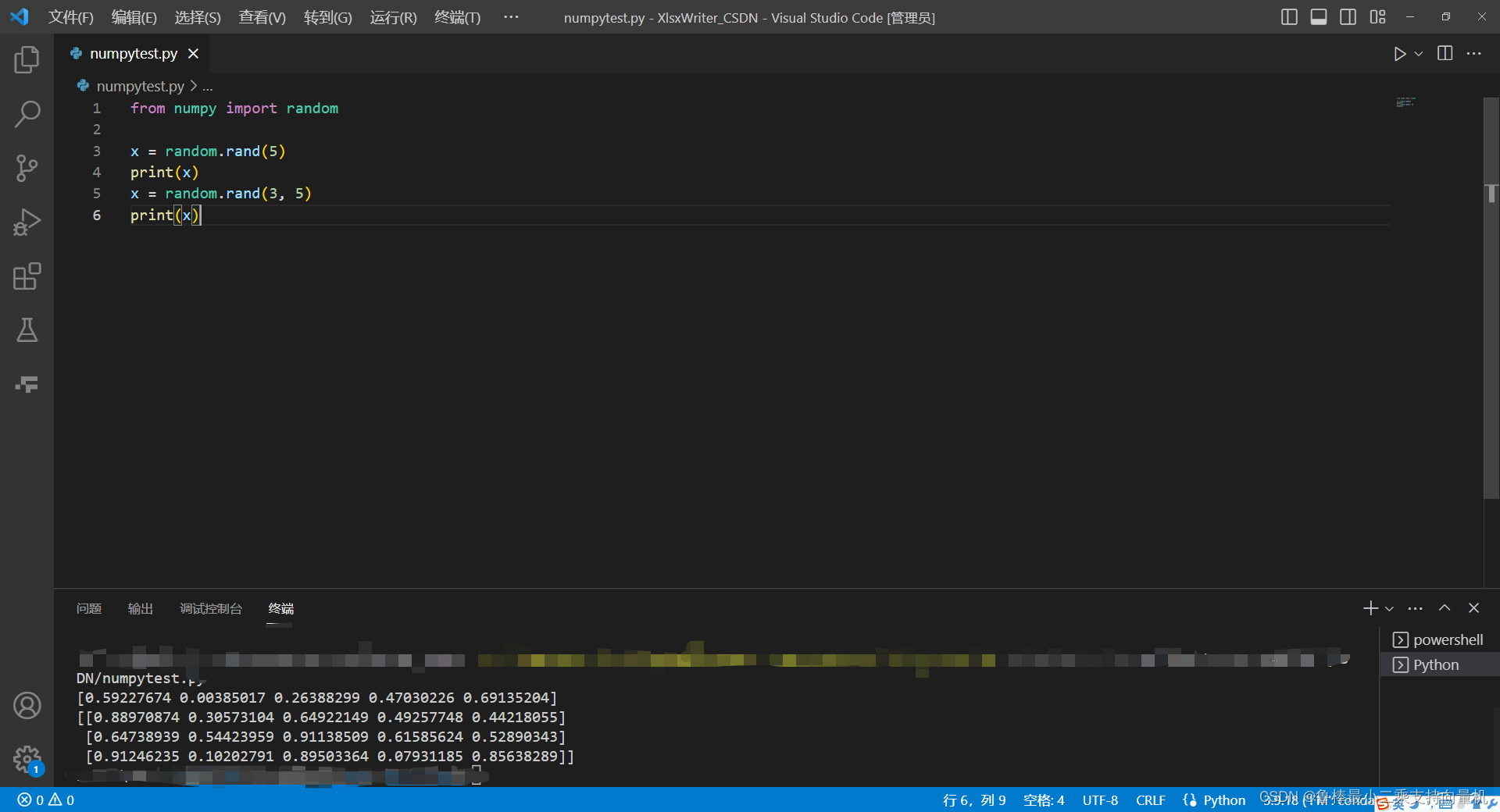Open the terminal launch profile dropdown
1500x812 pixels.
pos(1389,608)
